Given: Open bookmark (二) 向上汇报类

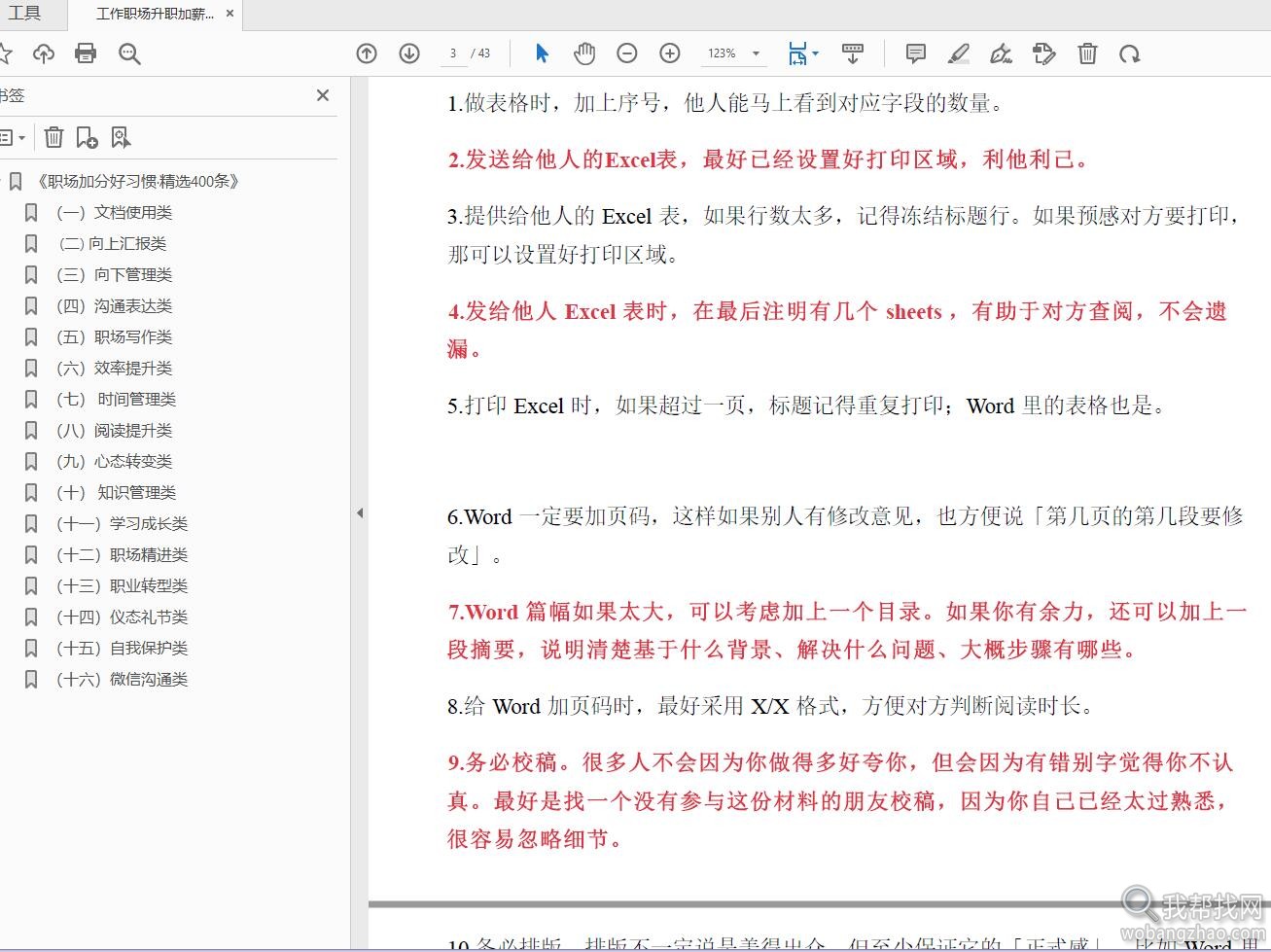Looking at the screenshot, I should click(x=113, y=243).
